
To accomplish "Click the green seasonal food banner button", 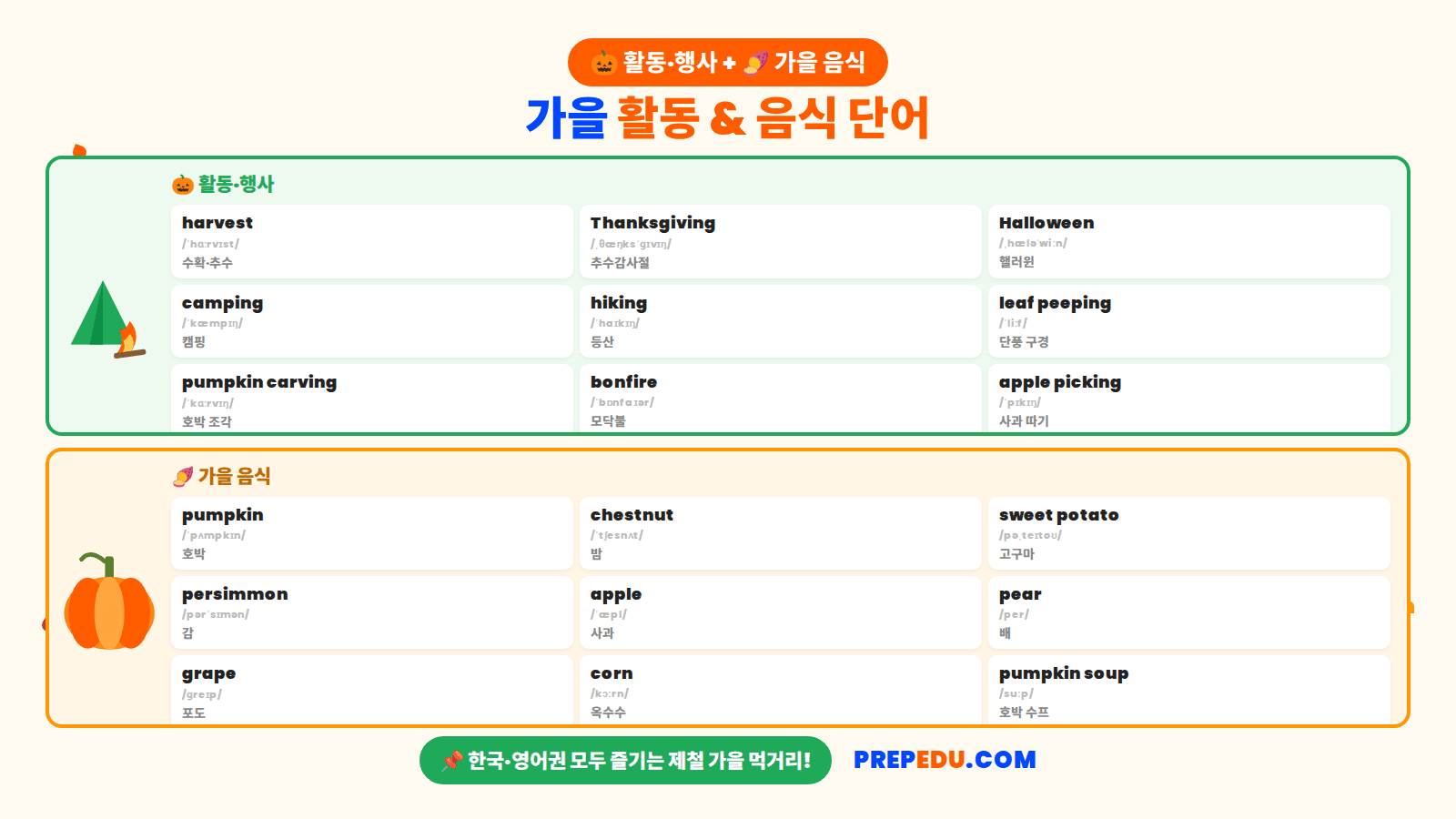I will (x=625, y=761).
